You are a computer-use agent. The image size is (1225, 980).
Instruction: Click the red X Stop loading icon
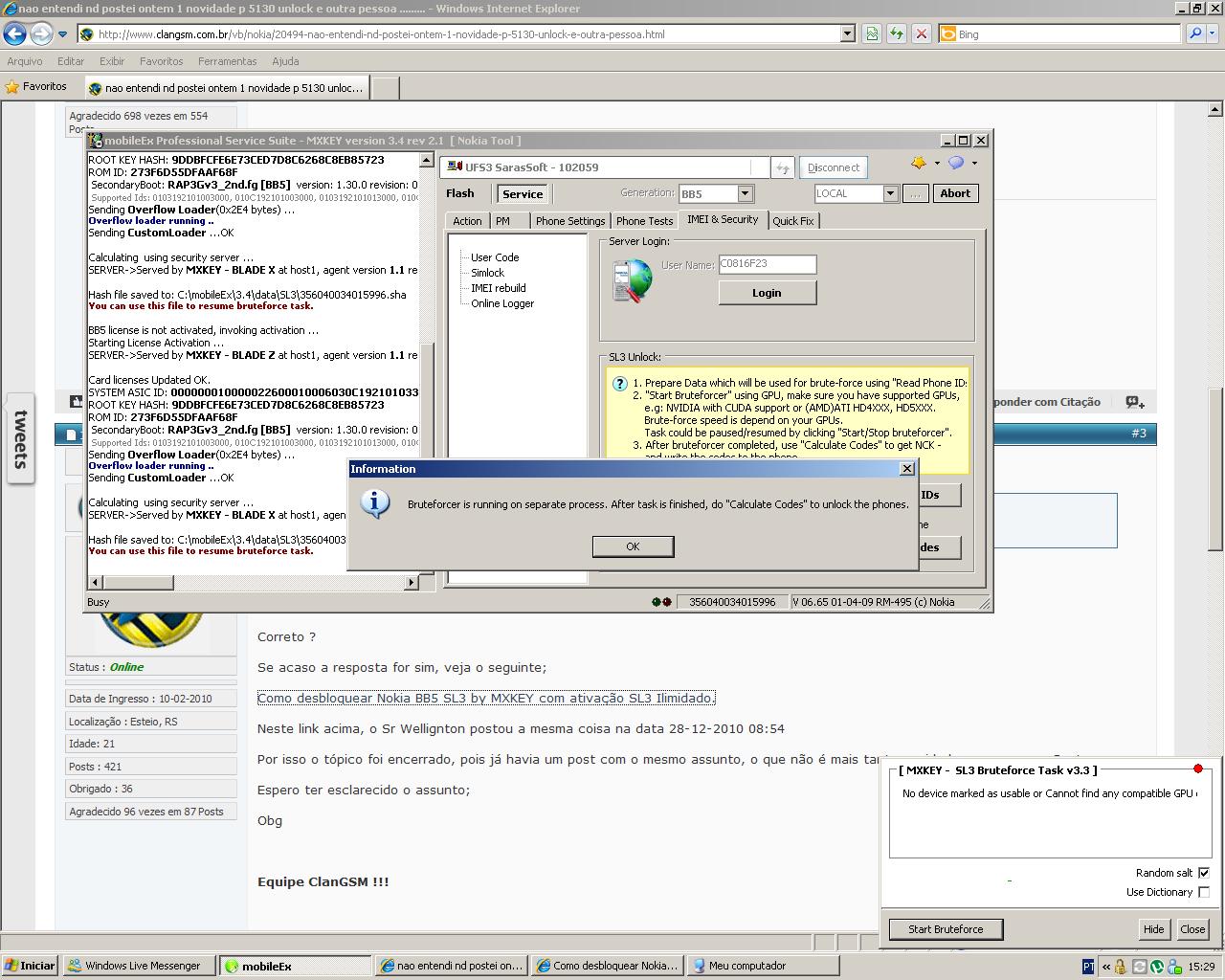(922, 33)
